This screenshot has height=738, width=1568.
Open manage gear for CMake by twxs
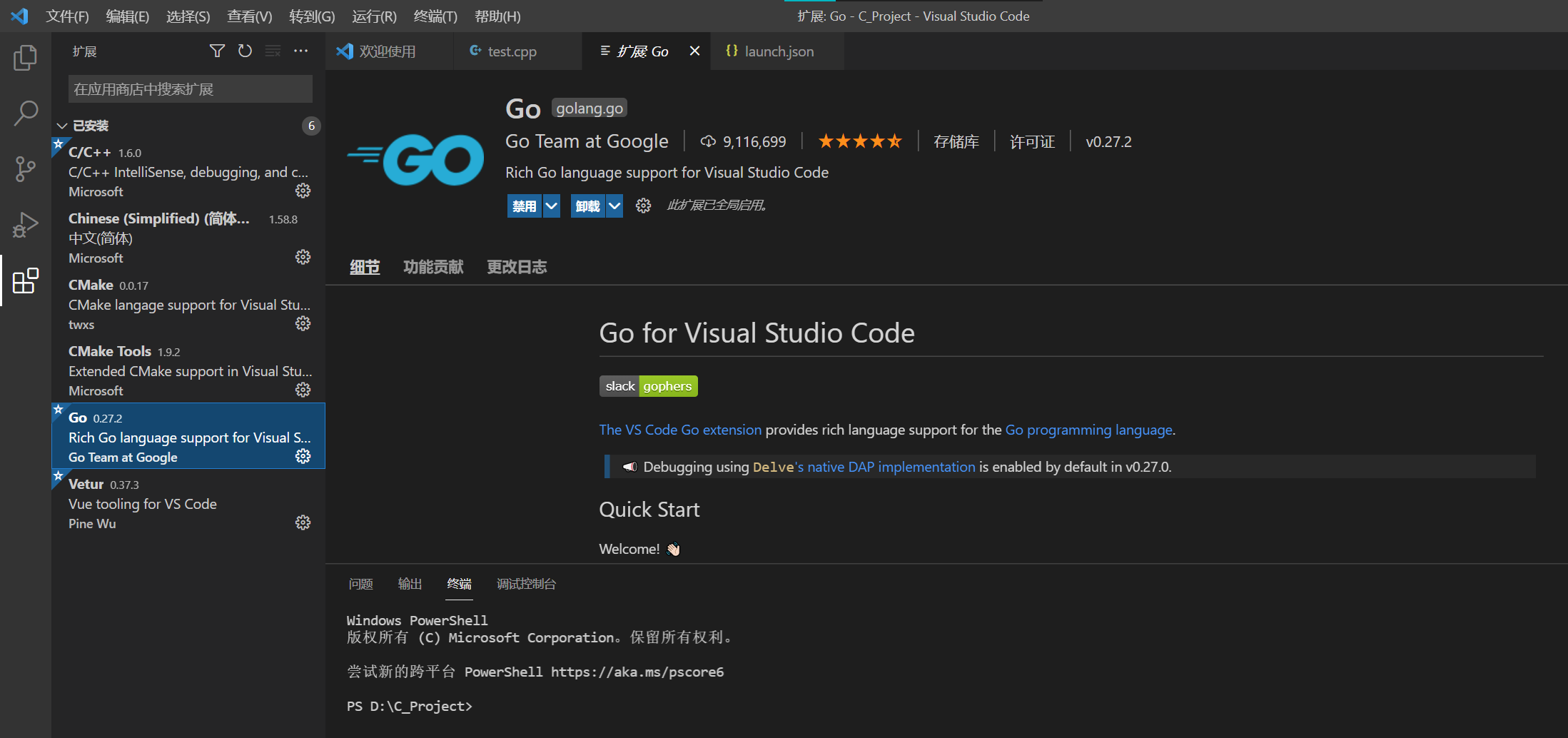pyautogui.click(x=303, y=323)
